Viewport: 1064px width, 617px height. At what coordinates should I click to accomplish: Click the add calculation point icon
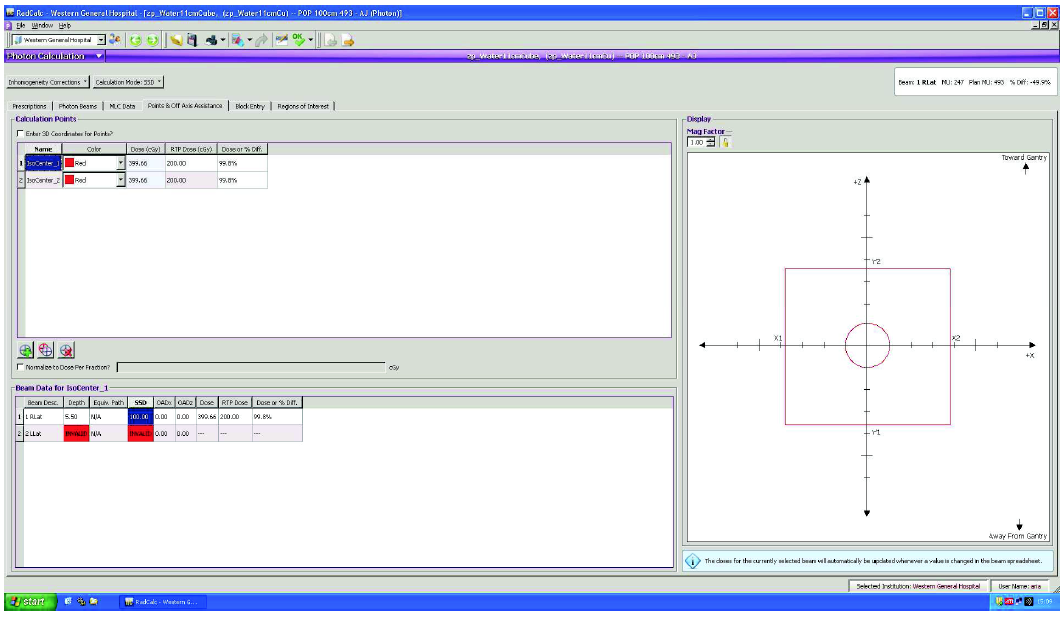26,350
